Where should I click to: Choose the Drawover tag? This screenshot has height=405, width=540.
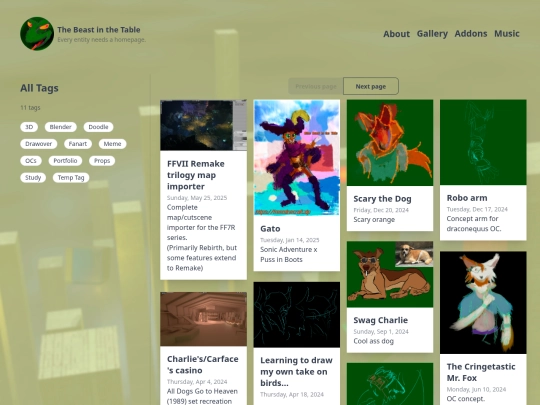pyautogui.click(x=39, y=144)
